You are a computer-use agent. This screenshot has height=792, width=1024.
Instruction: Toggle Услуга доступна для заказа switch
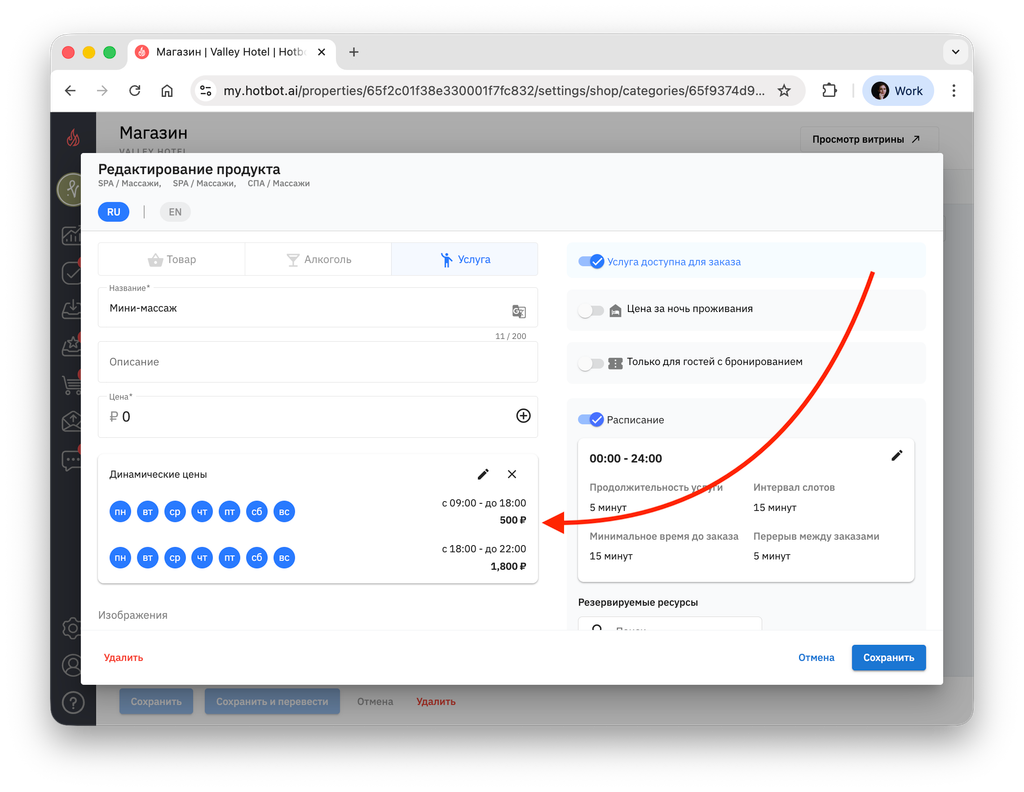(591, 262)
